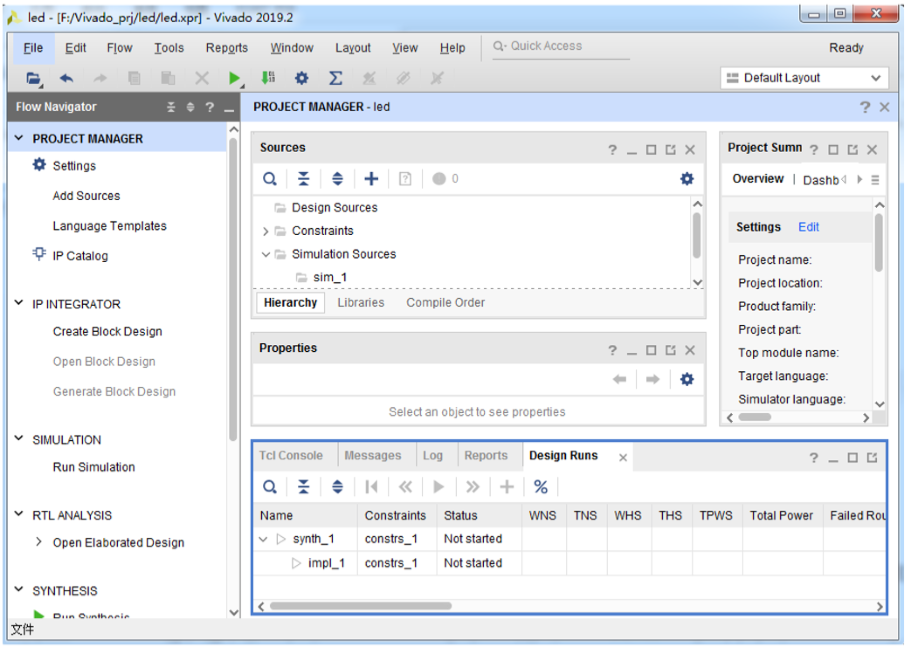This screenshot has height=647, width=906.
Task: Expand Open Elaborated Design in Flow Navigator
Action: (x=39, y=542)
